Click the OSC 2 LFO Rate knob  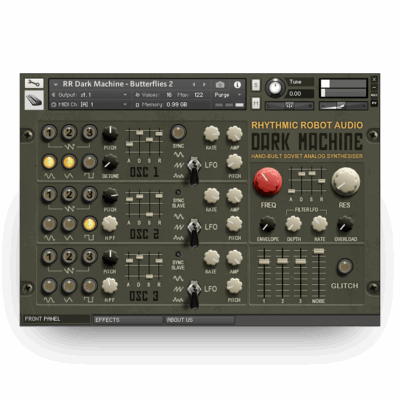point(211,196)
